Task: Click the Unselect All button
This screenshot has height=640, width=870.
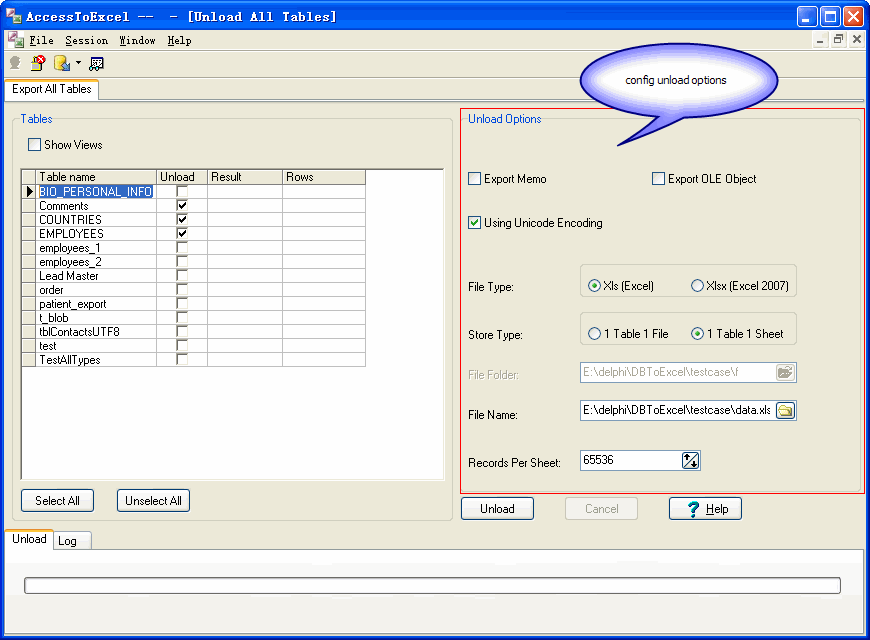Action: point(153,501)
